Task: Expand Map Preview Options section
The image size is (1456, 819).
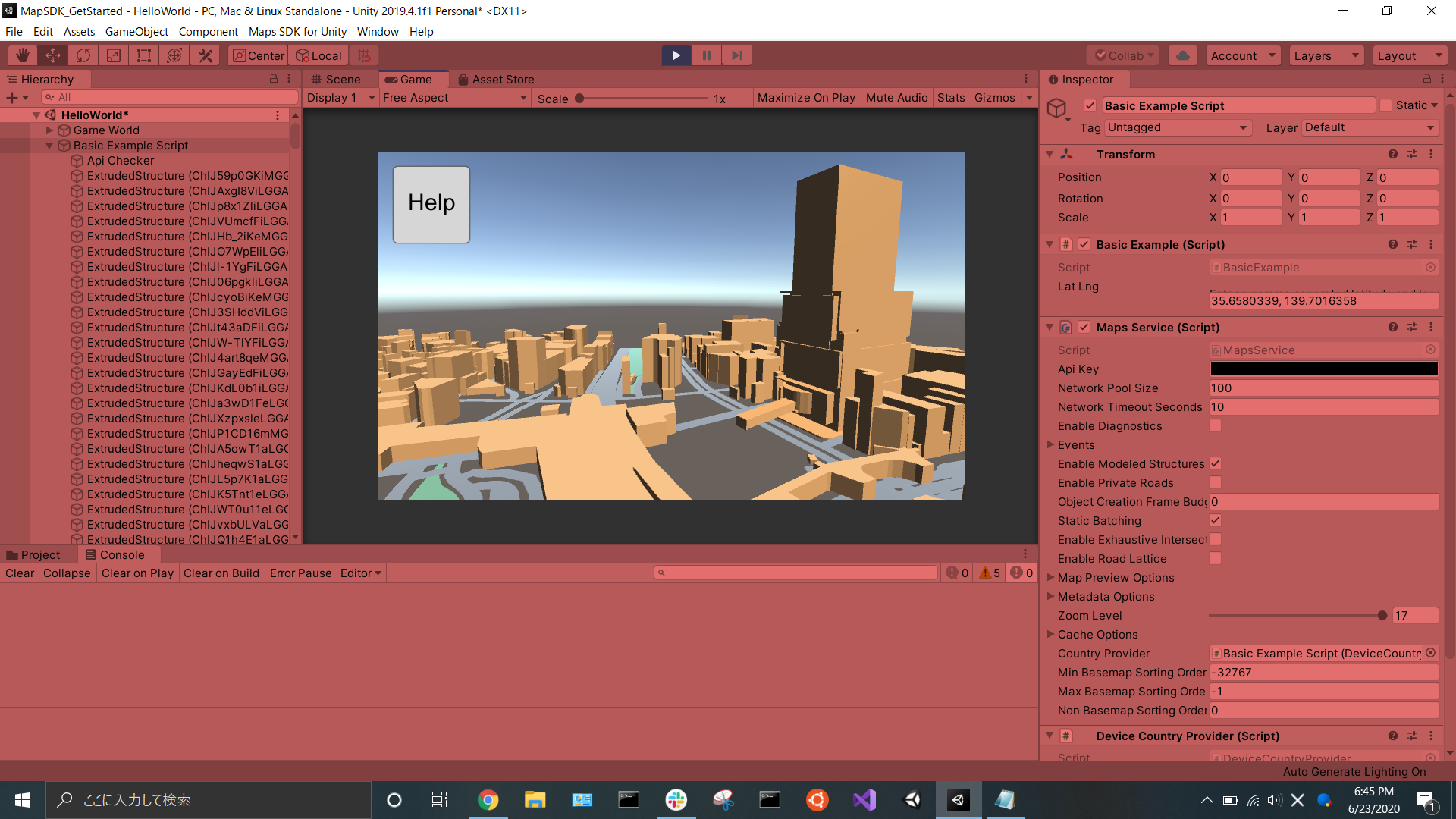Action: click(x=1051, y=578)
